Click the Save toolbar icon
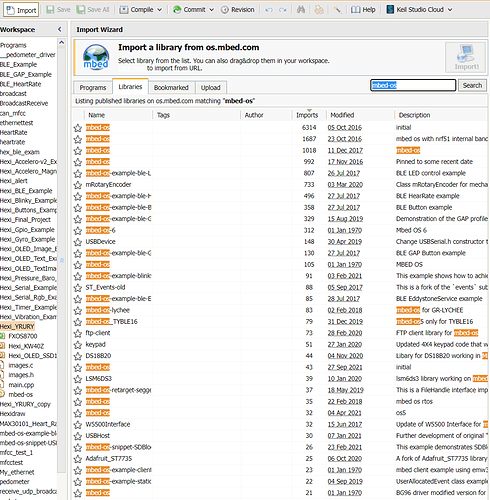 click(x=50, y=10)
